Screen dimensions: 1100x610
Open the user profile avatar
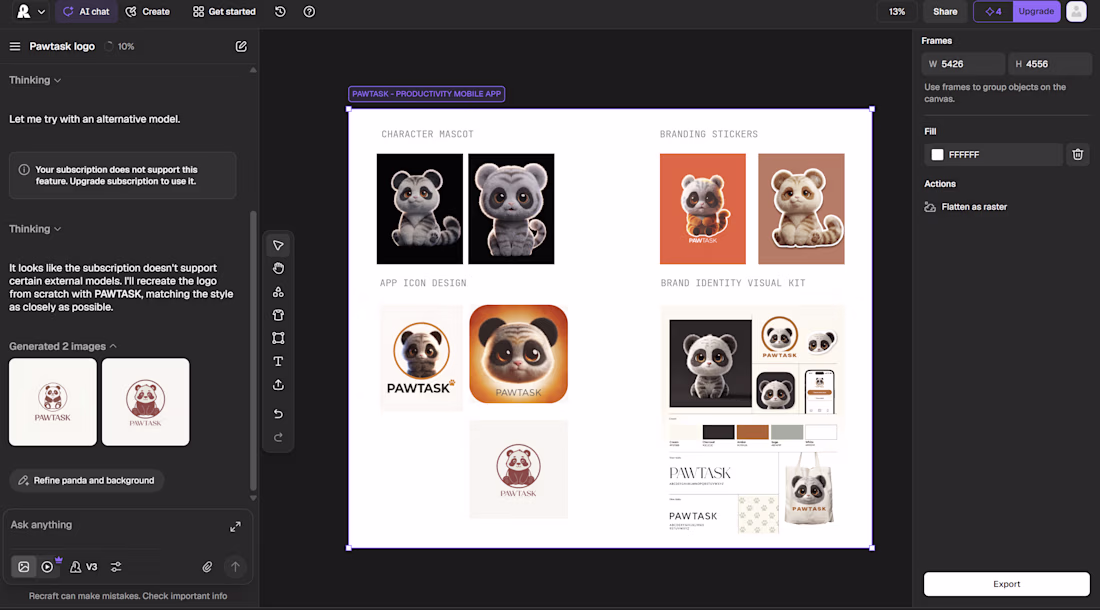click(x=1076, y=11)
